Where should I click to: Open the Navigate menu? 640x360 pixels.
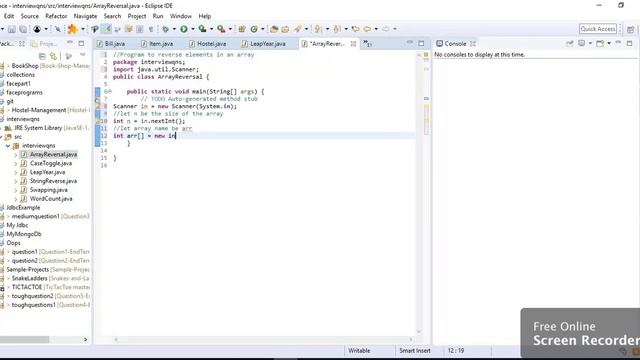coord(85,16)
